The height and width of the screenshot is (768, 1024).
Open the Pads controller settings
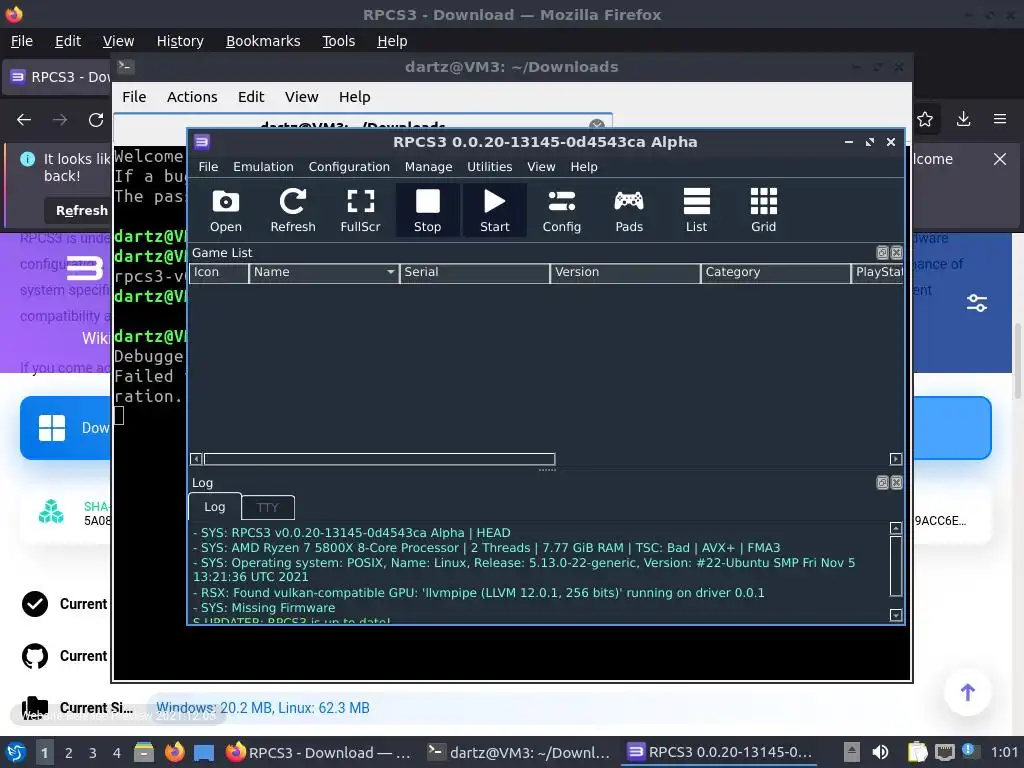629,210
